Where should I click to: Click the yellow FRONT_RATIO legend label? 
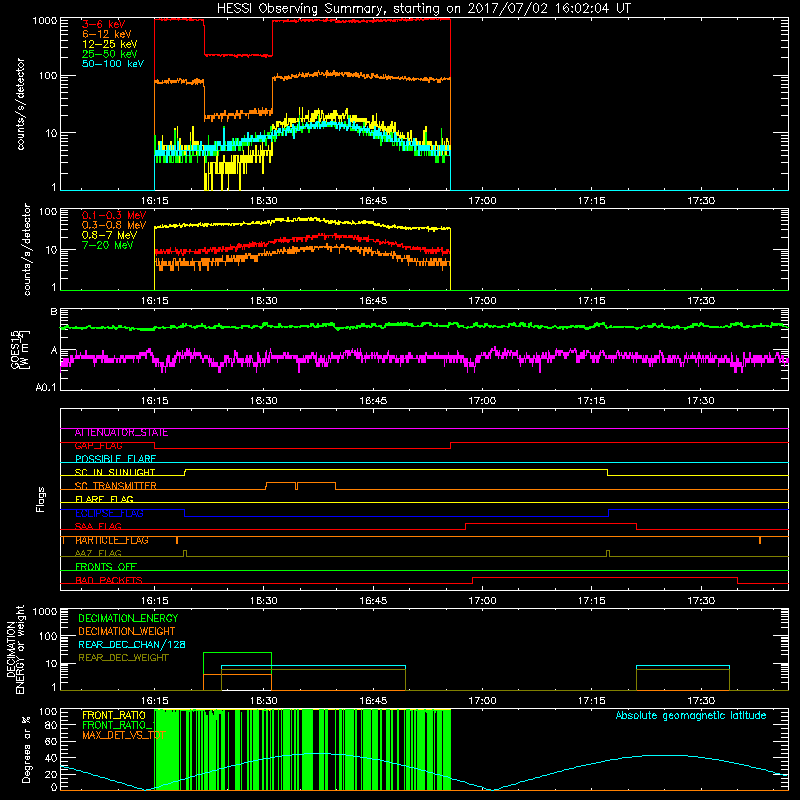[114, 715]
